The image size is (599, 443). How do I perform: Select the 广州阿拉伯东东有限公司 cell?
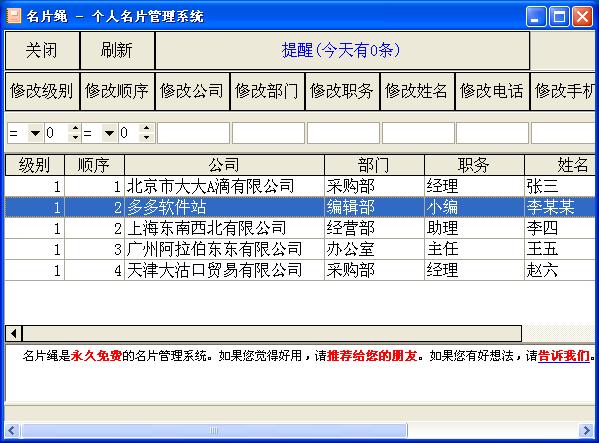click(x=224, y=249)
